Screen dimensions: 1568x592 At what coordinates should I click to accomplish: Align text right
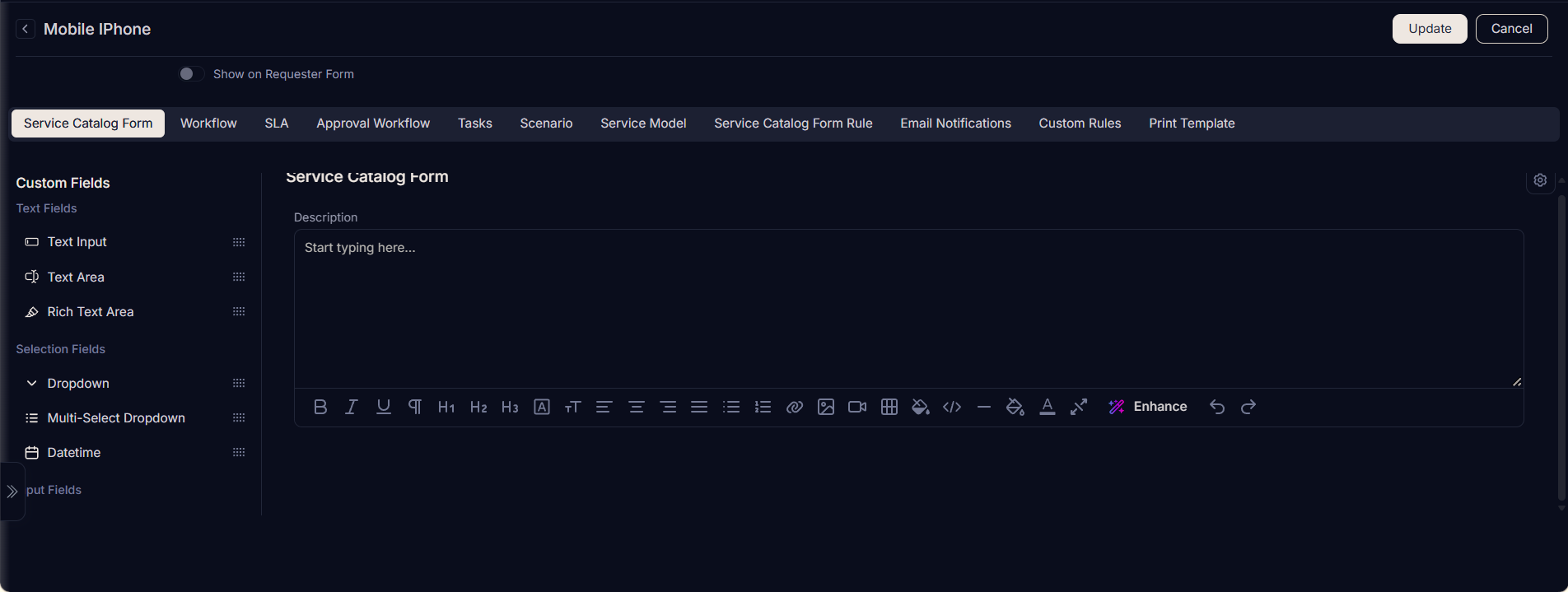(x=668, y=407)
